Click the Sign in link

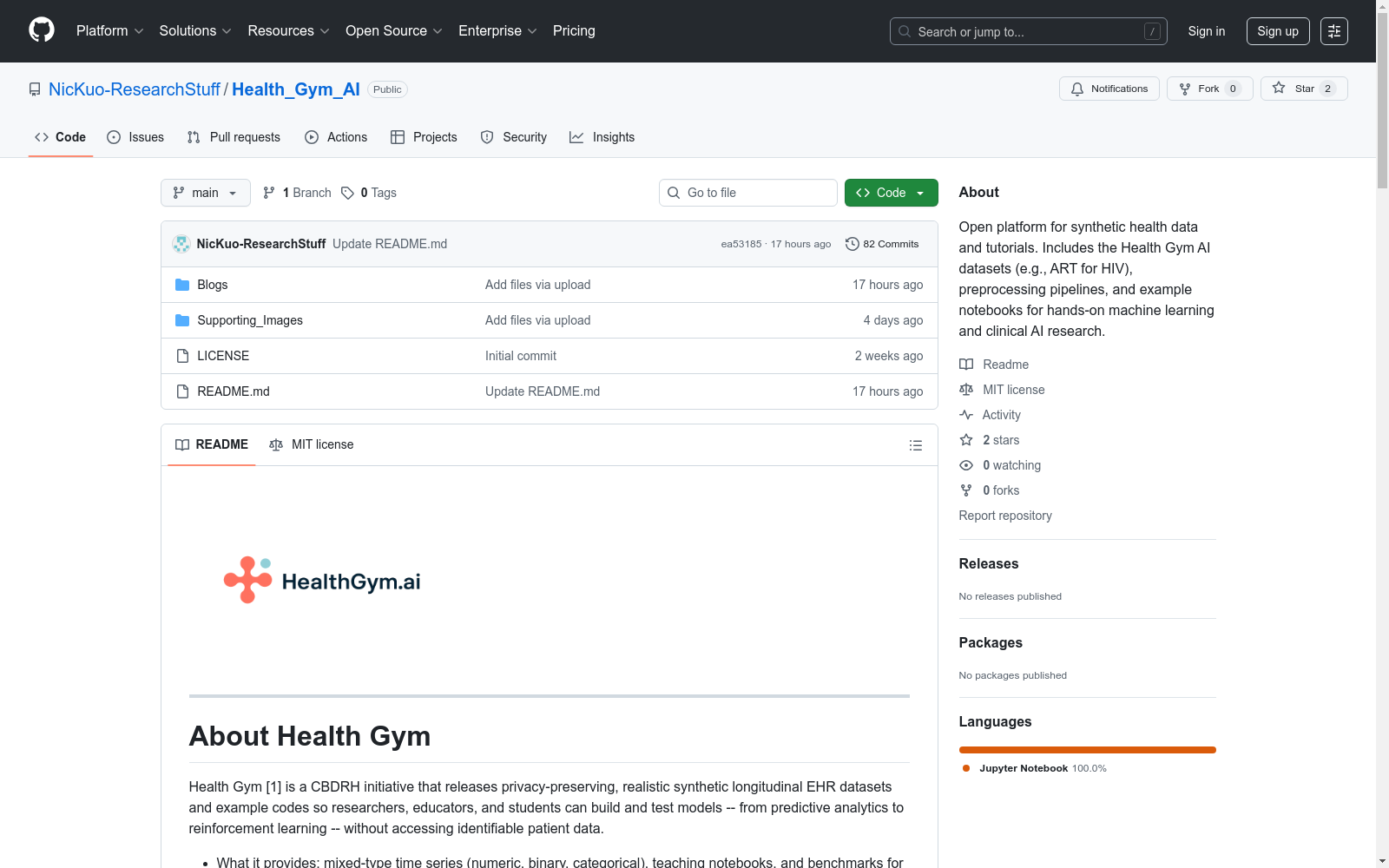click(1207, 31)
